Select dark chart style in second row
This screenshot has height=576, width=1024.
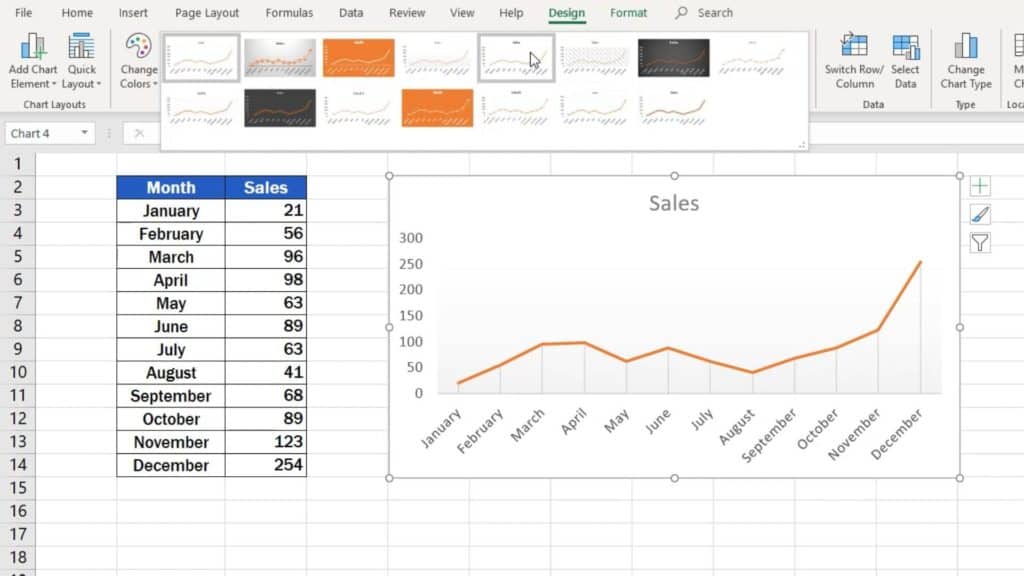pyautogui.click(x=280, y=108)
